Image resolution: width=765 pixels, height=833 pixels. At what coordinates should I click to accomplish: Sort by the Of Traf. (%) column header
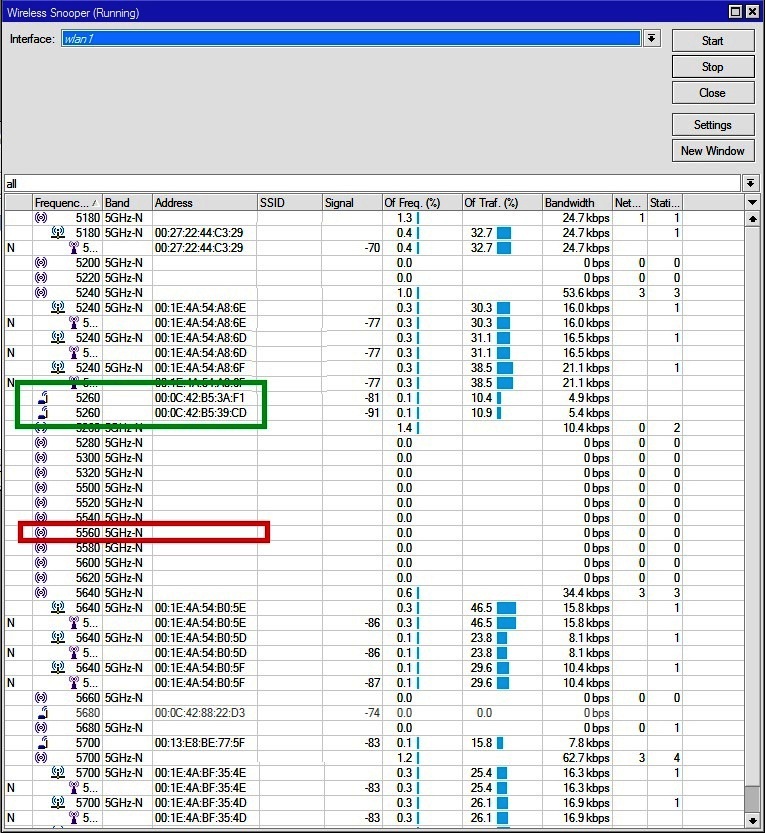click(x=502, y=202)
